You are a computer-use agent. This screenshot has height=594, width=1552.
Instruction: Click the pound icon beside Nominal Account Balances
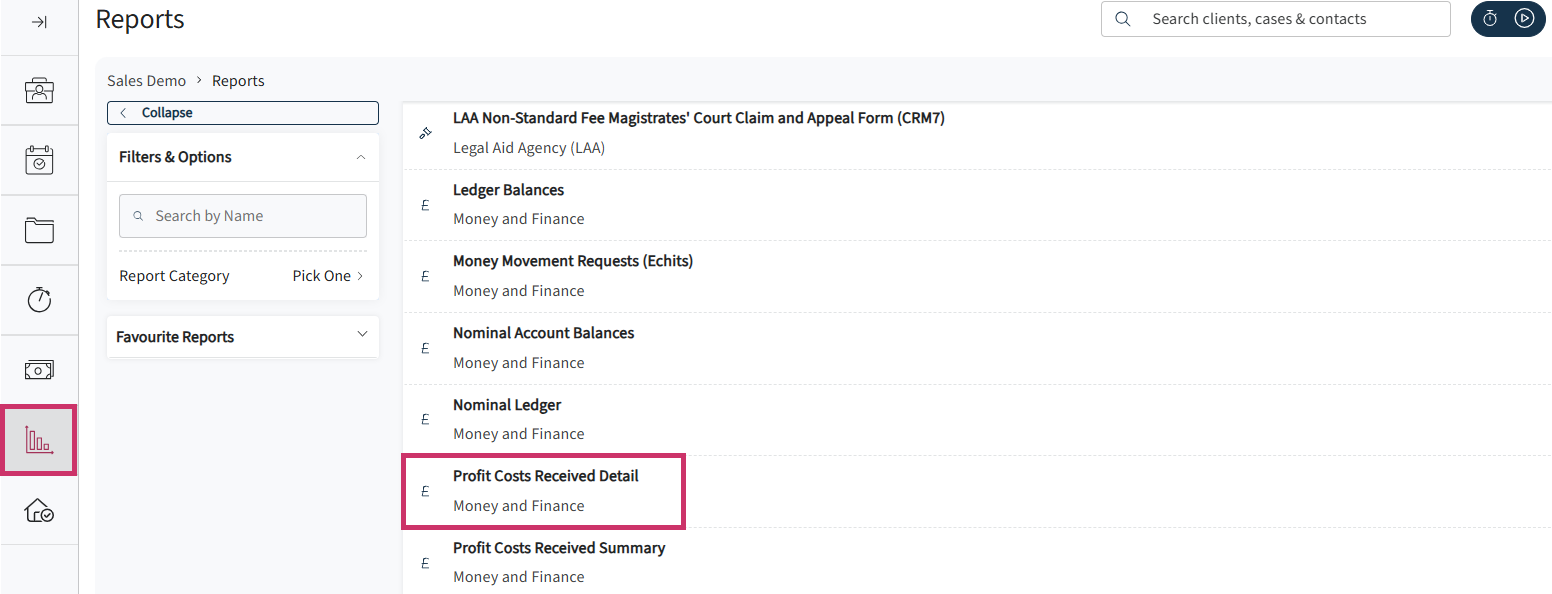pyautogui.click(x=425, y=348)
